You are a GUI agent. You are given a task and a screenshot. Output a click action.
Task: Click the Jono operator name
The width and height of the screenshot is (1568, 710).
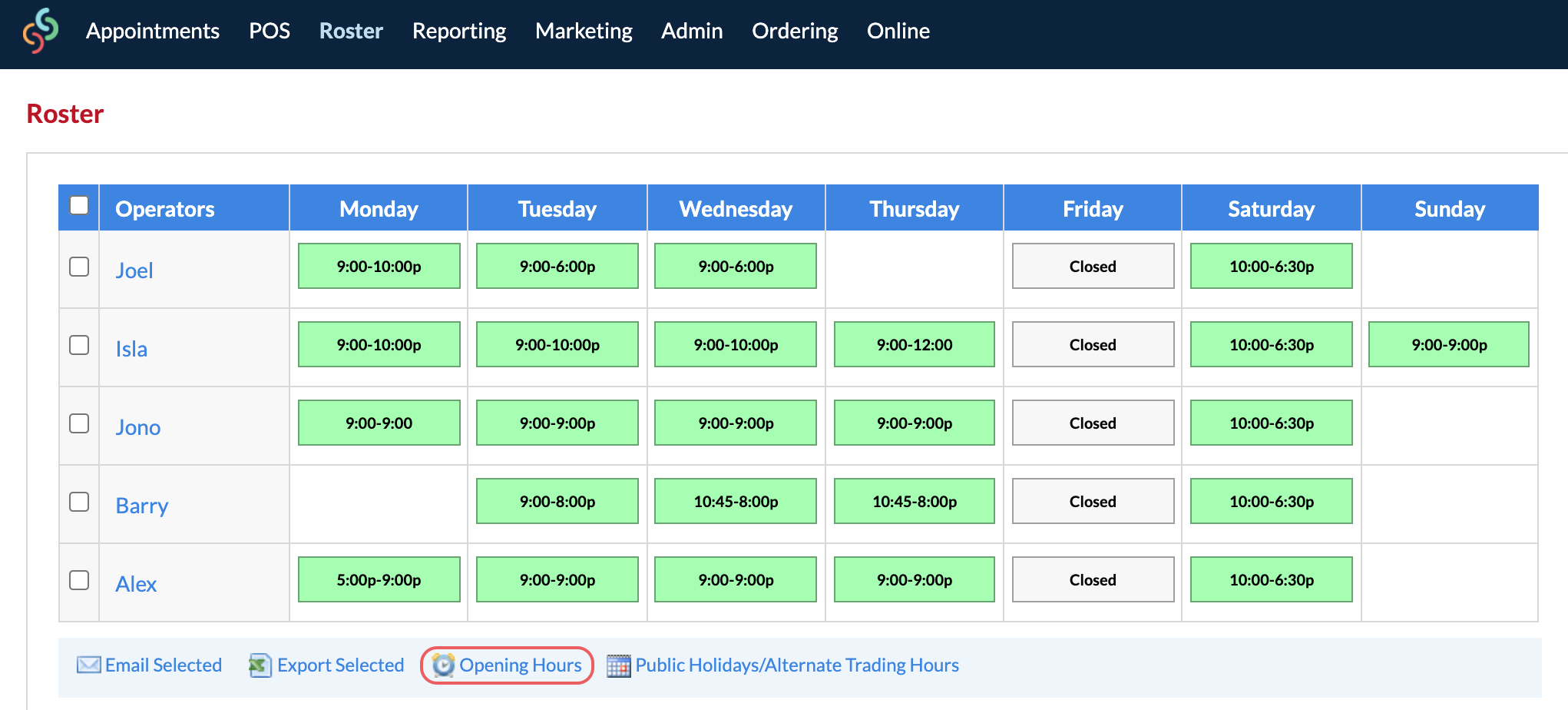[x=138, y=427]
